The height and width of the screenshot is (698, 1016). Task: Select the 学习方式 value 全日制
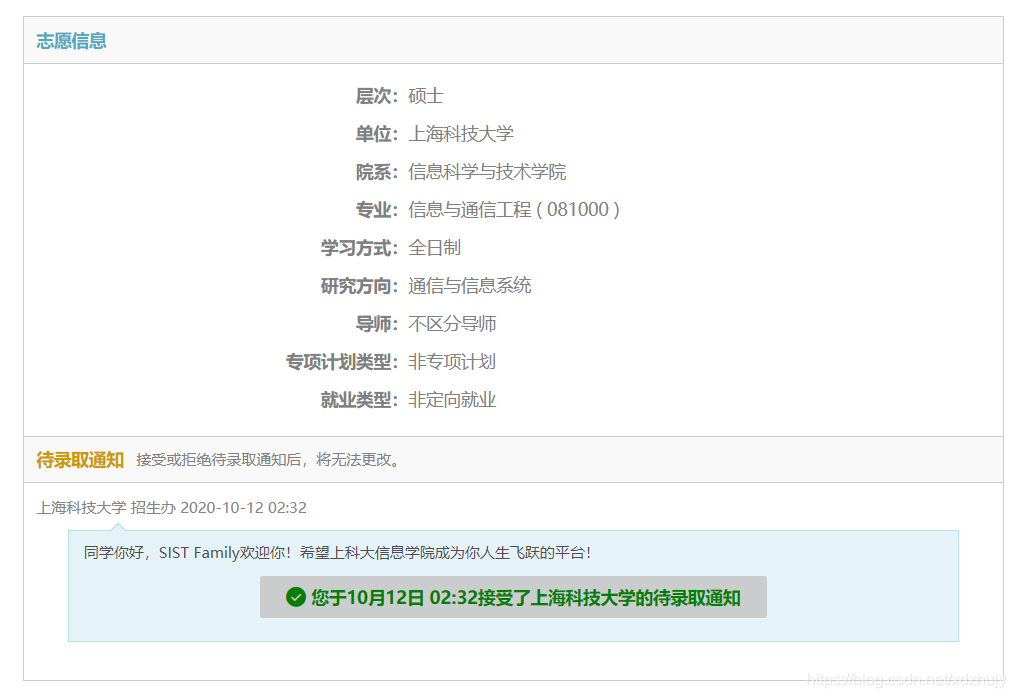(434, 248)
